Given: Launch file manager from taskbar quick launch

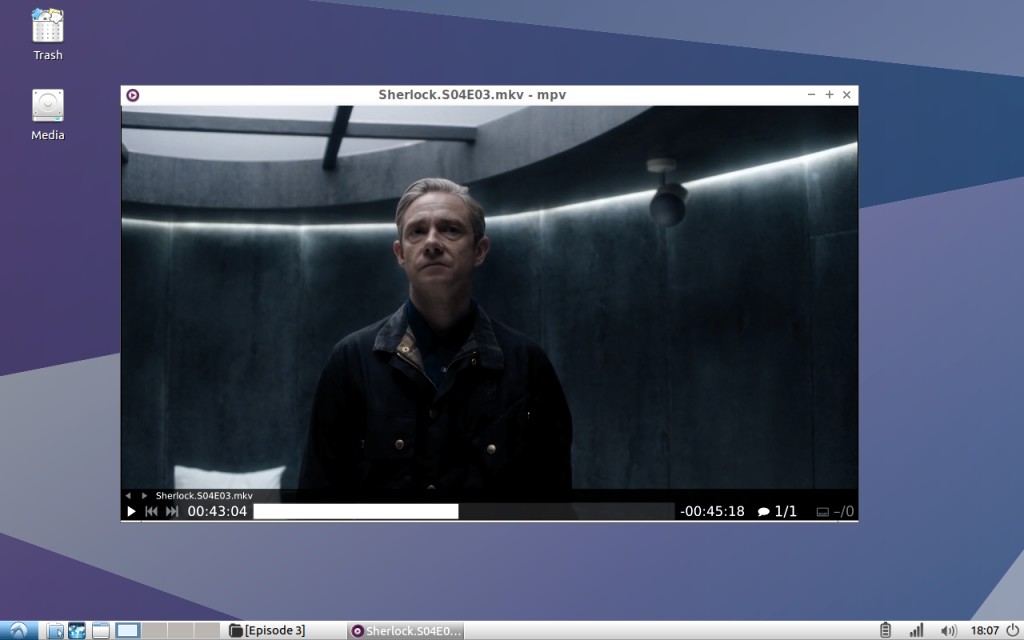Looking at the screenshot, I should 56,630.
